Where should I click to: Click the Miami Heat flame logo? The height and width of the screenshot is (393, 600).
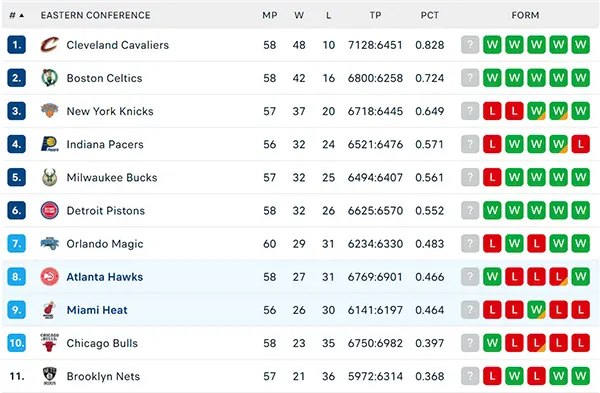[x=49, y=310]
